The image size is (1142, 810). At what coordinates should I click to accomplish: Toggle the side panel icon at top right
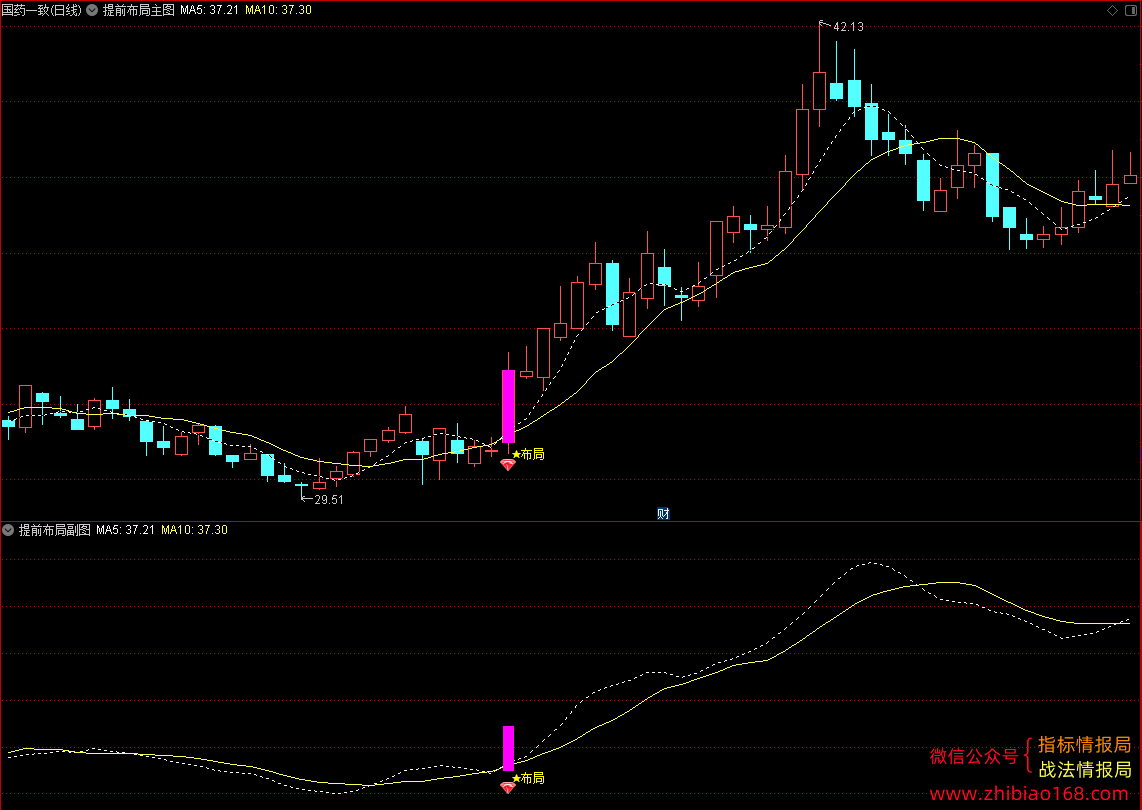point(1131,10)
